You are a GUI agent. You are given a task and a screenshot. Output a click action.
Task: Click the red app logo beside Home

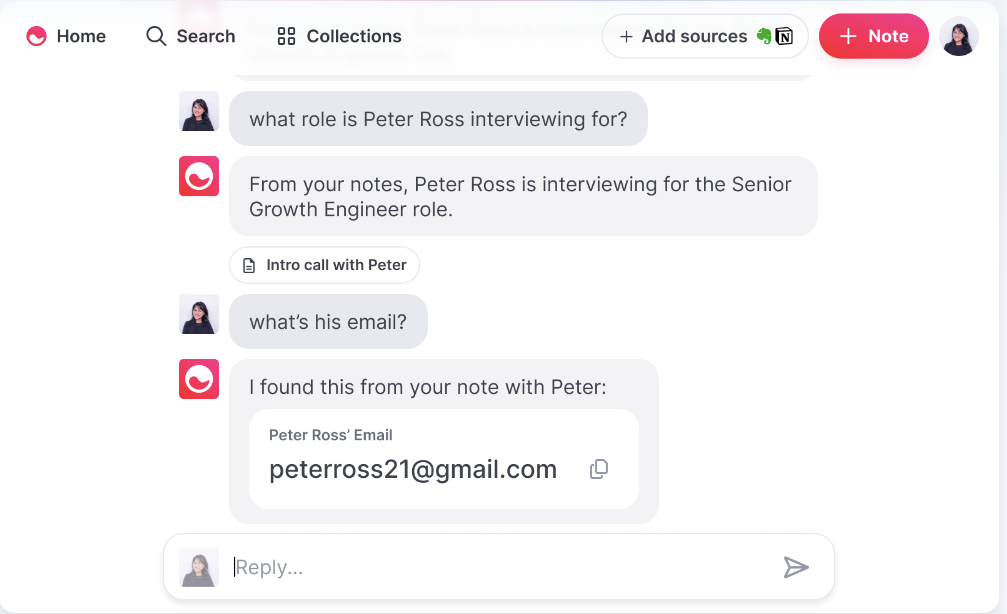coord(37,36)
